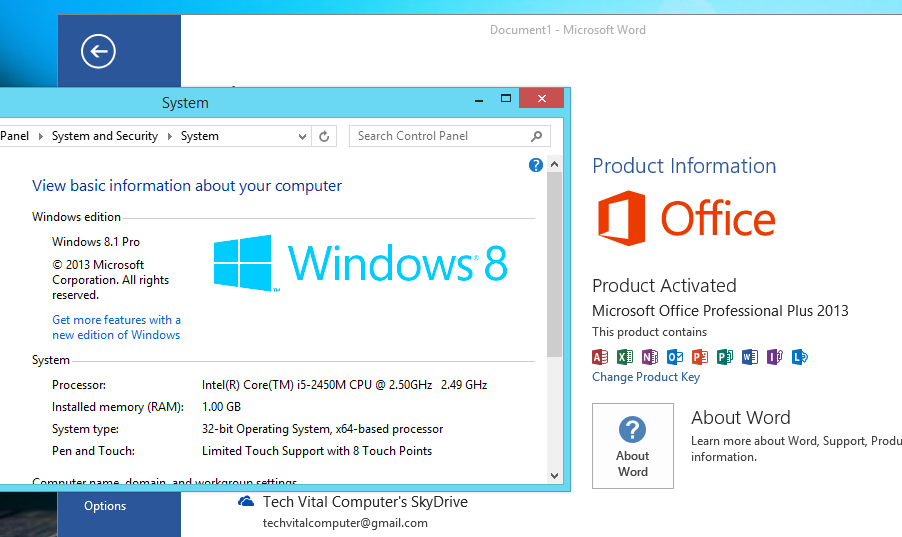
Task: Click Limited Touch Support with 8 Touch Points
Action: pos(317,451)
